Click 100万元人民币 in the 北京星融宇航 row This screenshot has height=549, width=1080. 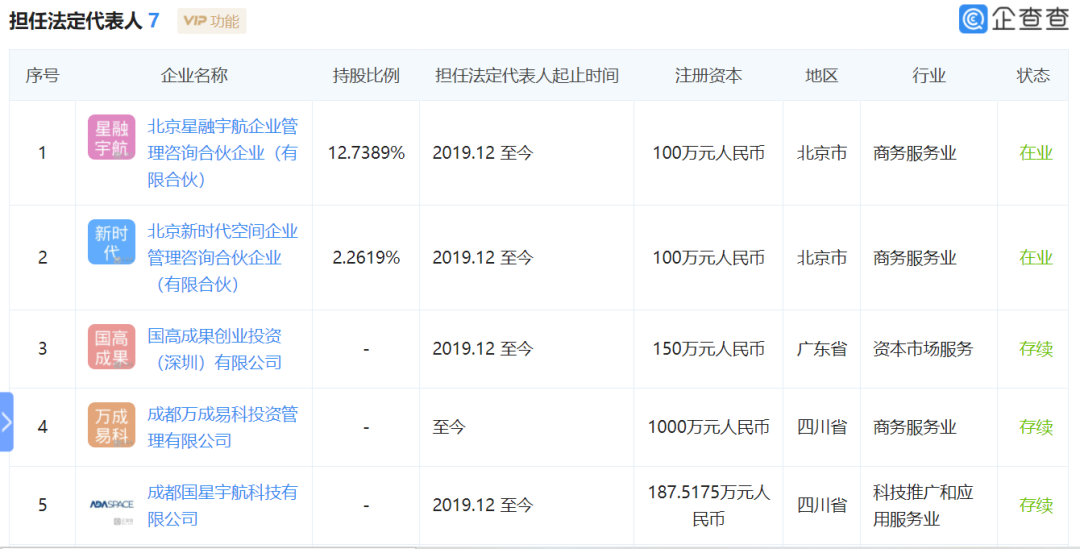click(708, 153)
